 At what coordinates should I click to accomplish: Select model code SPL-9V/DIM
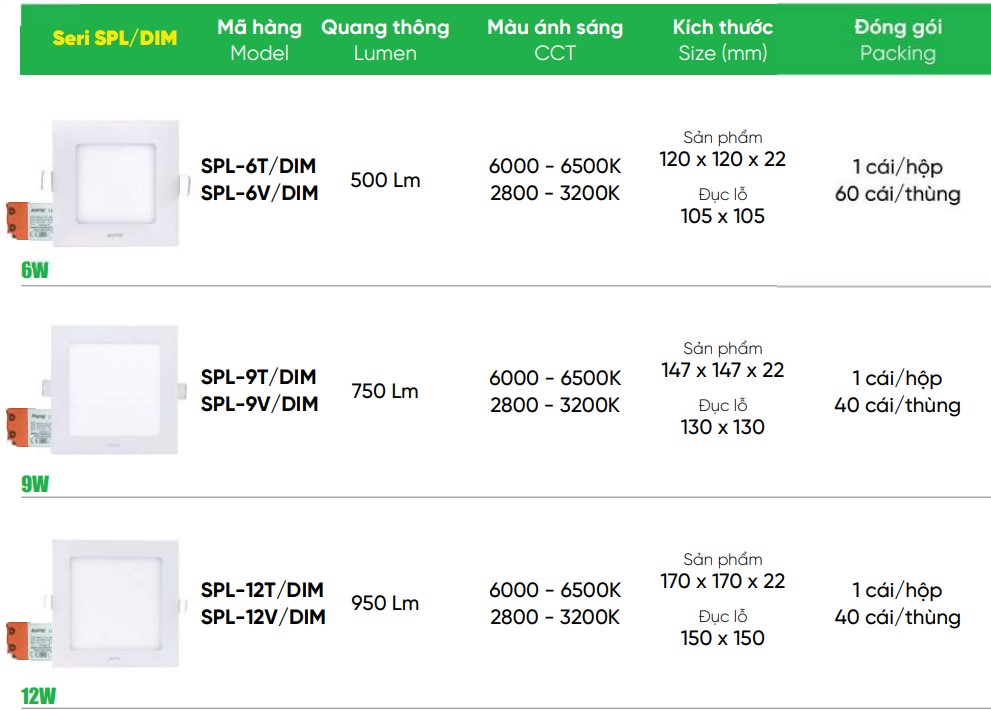pos(259,404)
